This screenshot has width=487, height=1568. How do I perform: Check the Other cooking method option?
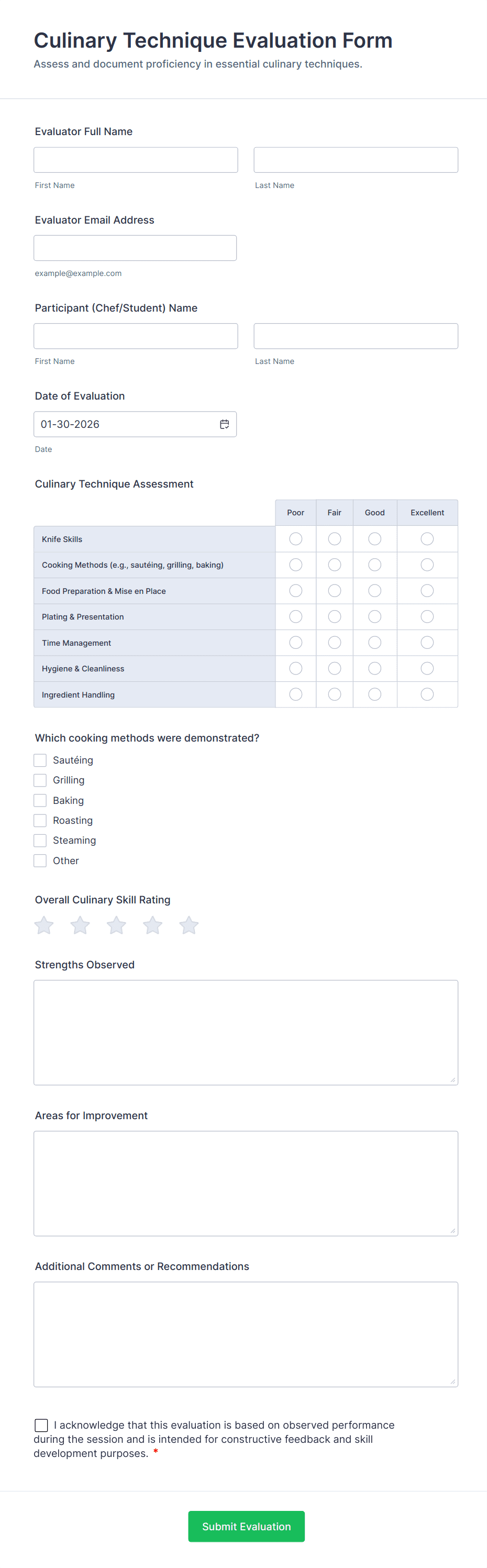[x=40, y=860]
